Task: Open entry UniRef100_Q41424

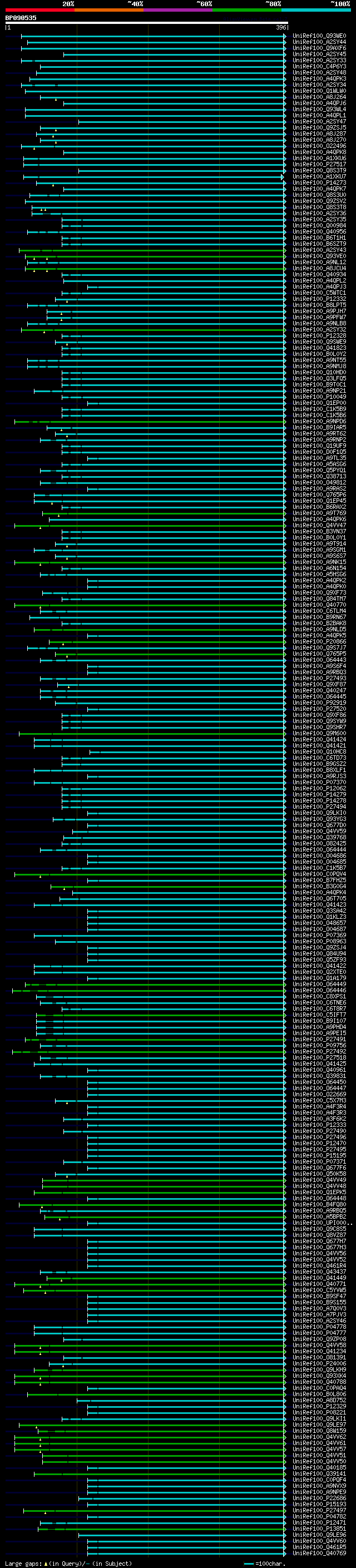Action: 319,740
